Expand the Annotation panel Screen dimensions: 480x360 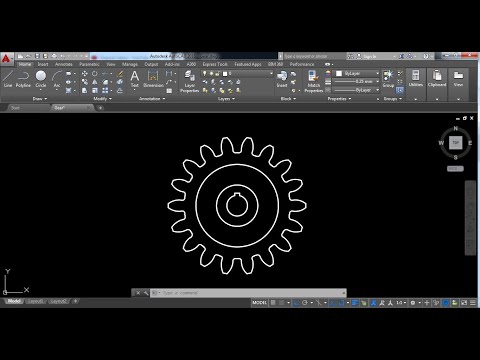(x=152, y=99)
